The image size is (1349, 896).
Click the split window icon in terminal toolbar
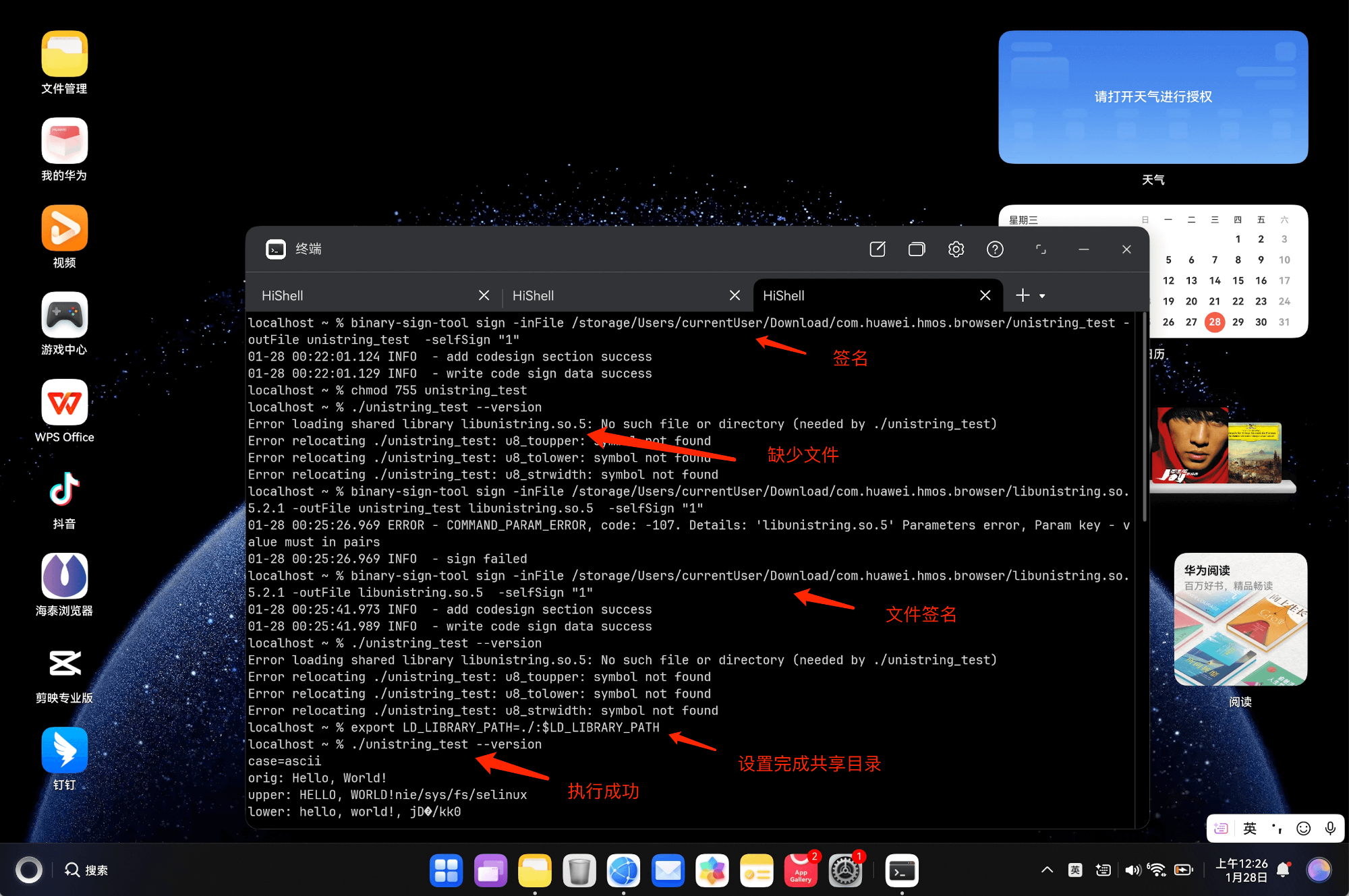[917, 249]
